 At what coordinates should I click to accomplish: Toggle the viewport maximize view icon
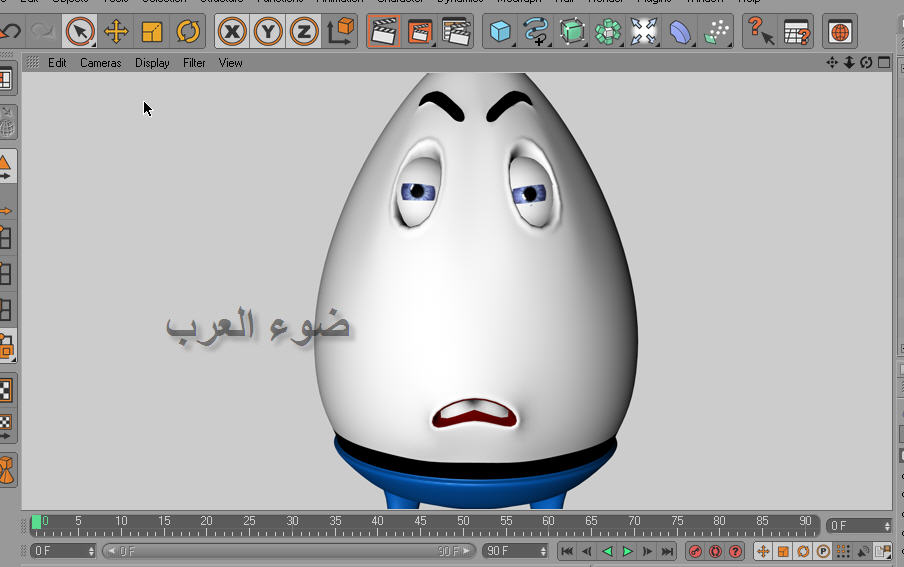pyautogui.click(x=884, y=62)
